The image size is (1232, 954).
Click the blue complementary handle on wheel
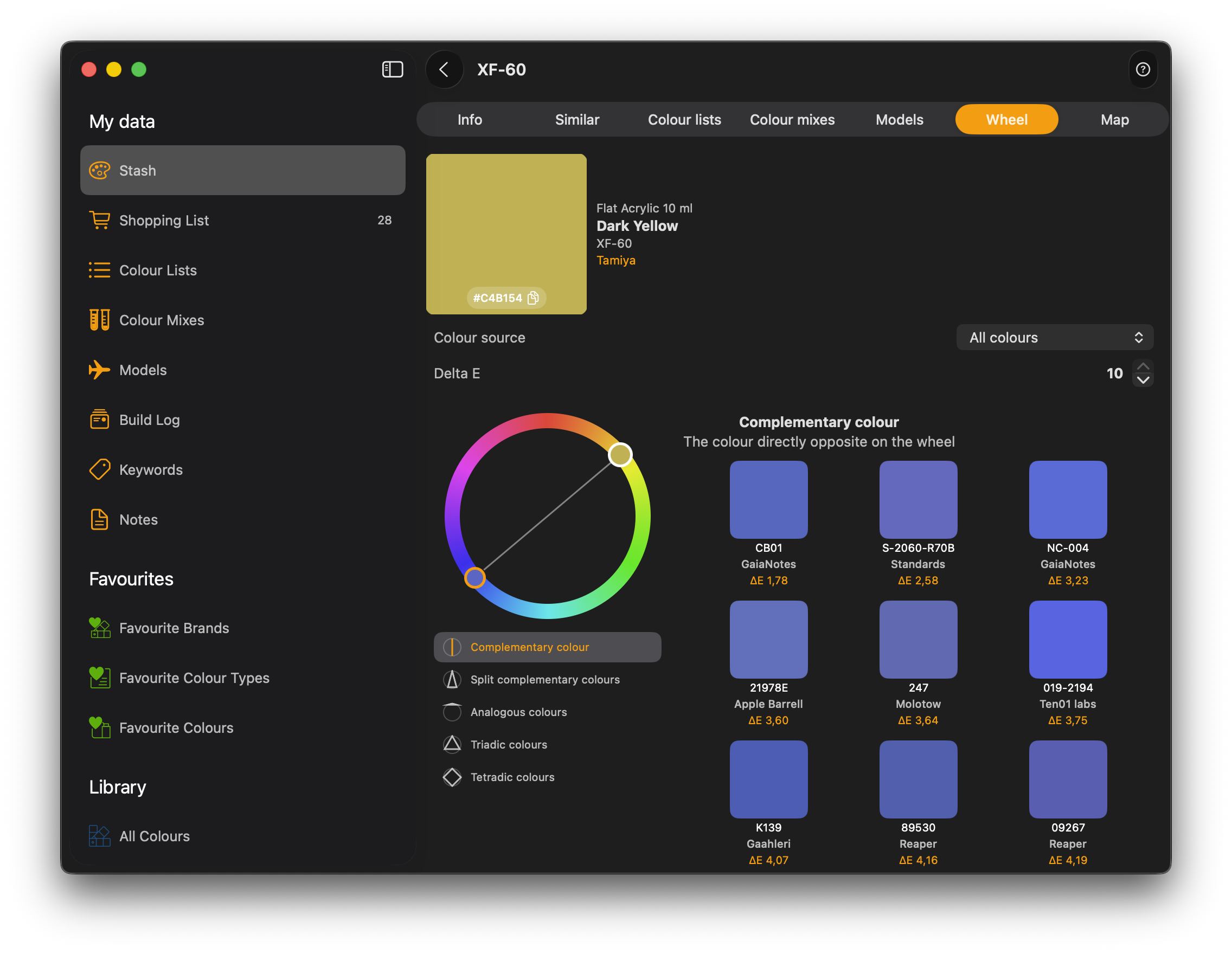(x=474, y=577)
